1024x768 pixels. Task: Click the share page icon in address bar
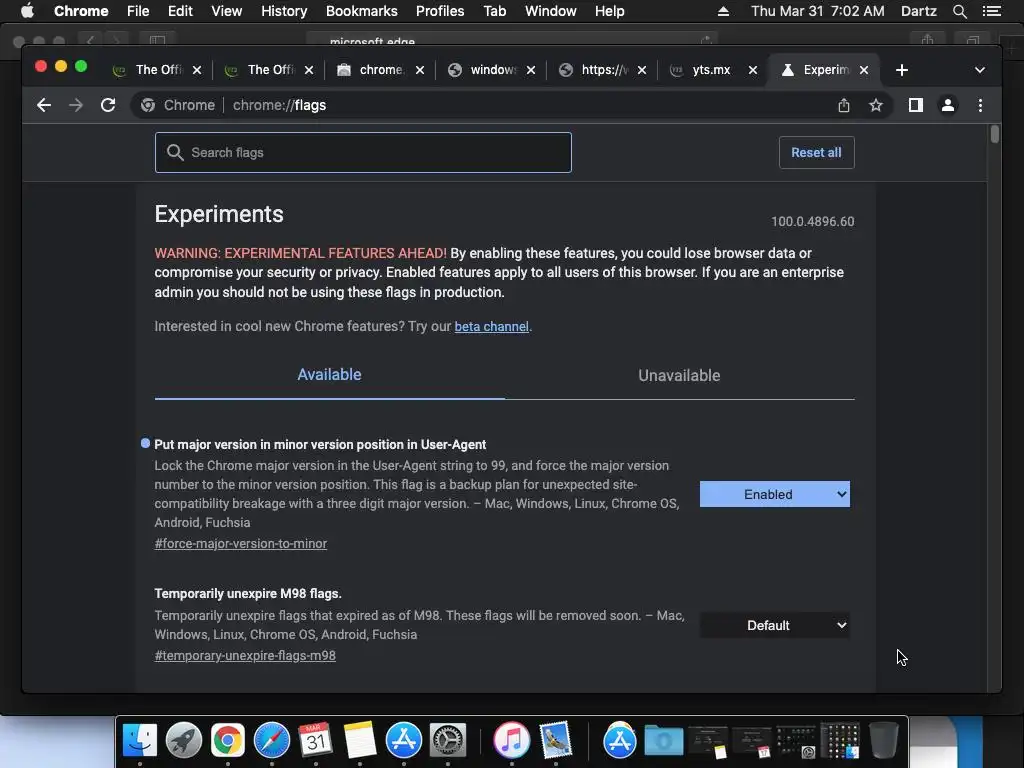coord(844,105)
